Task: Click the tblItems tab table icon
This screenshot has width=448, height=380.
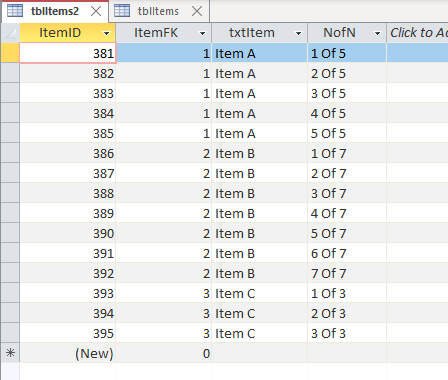Action: click(122, 11)
